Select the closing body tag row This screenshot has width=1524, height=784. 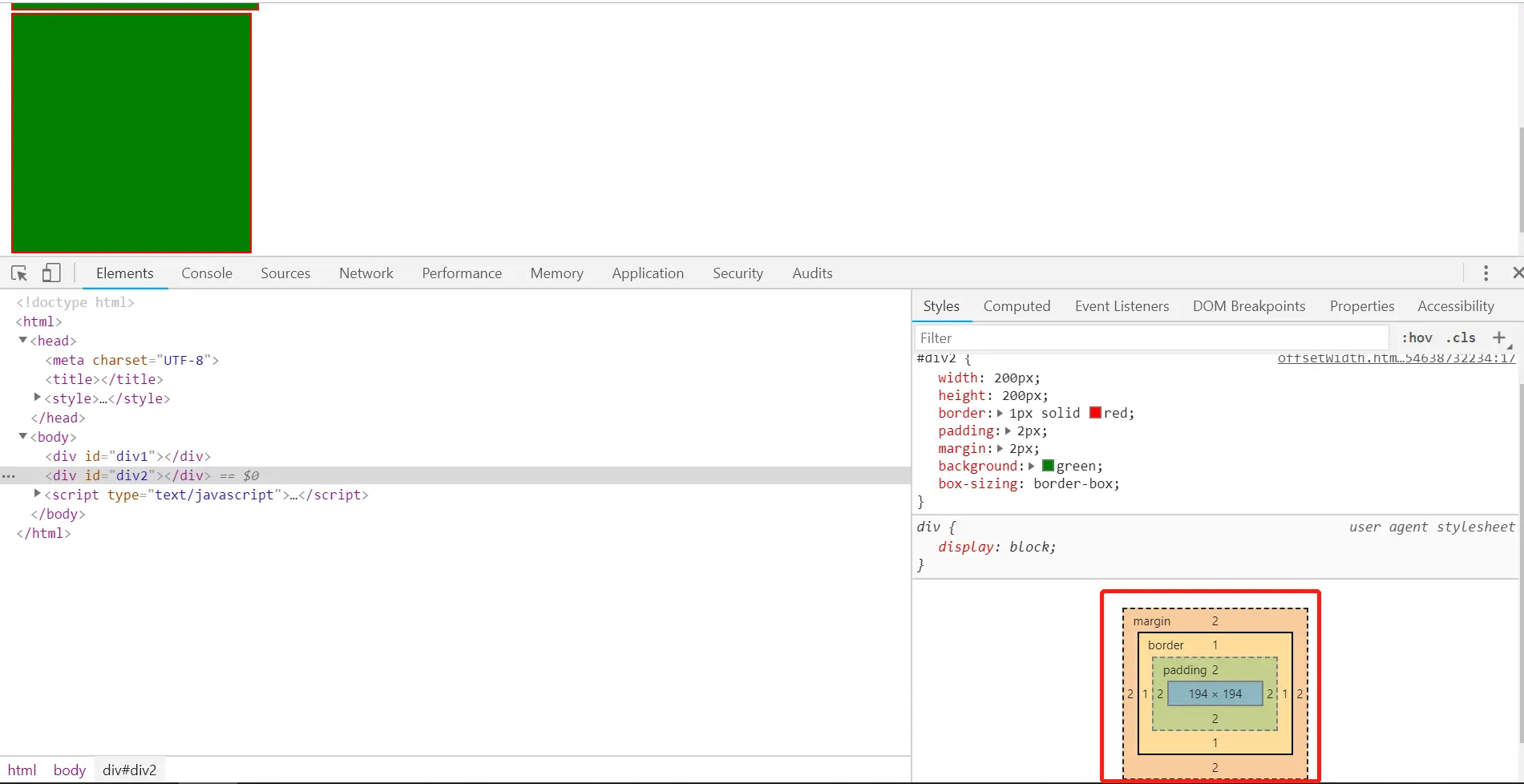click(455, 514)
